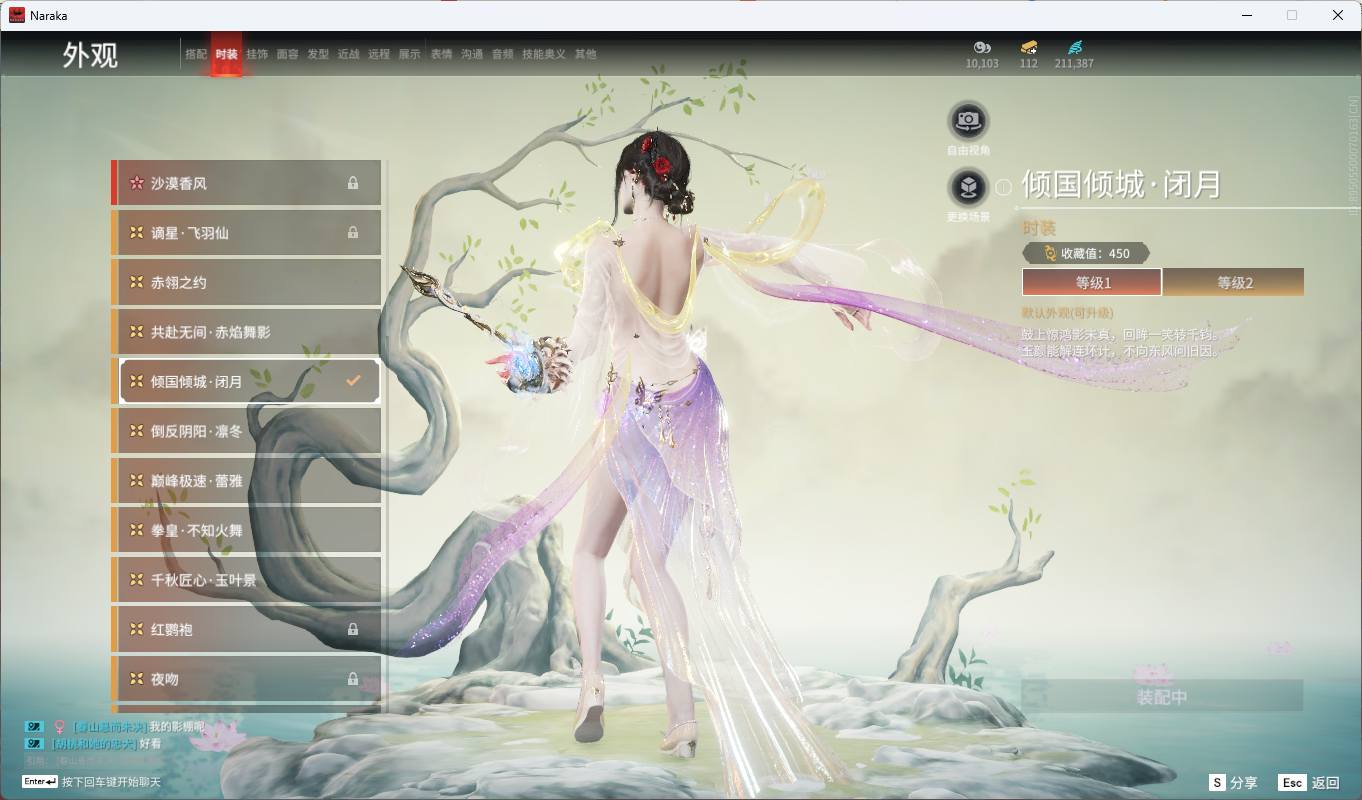Maximize the Naraka window
Viewport: 1362px width, 800px height.
tap(1292, 15)
